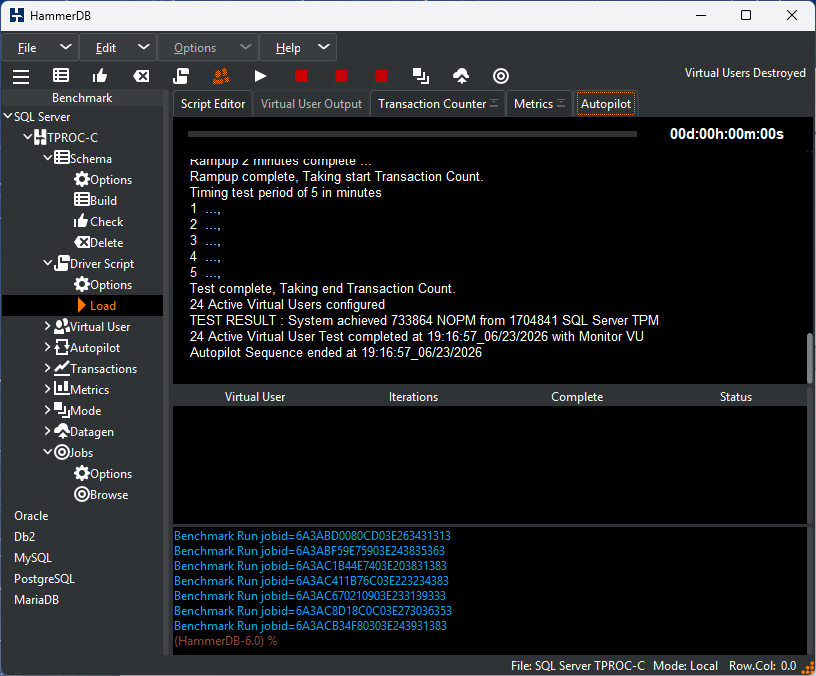The height and width of the screenshot is (676, 816).
Task: Open the Script Editor tab
Action: 213,104
